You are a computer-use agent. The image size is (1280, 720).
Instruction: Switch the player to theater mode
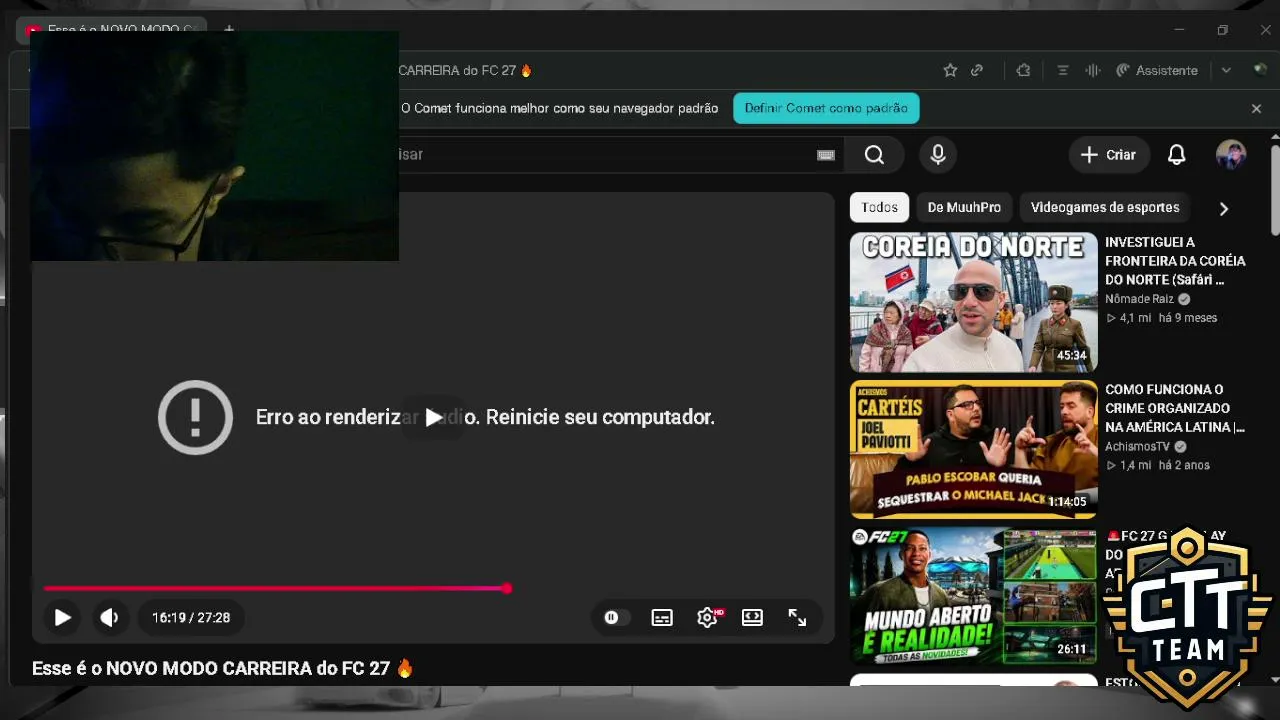(752, 618)
